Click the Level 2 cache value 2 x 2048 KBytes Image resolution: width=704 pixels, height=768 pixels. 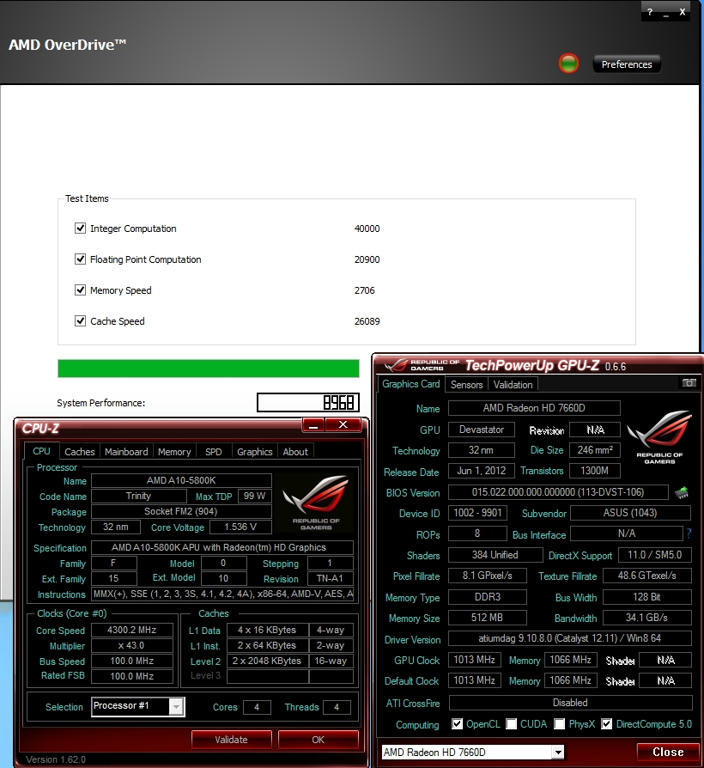267,661
